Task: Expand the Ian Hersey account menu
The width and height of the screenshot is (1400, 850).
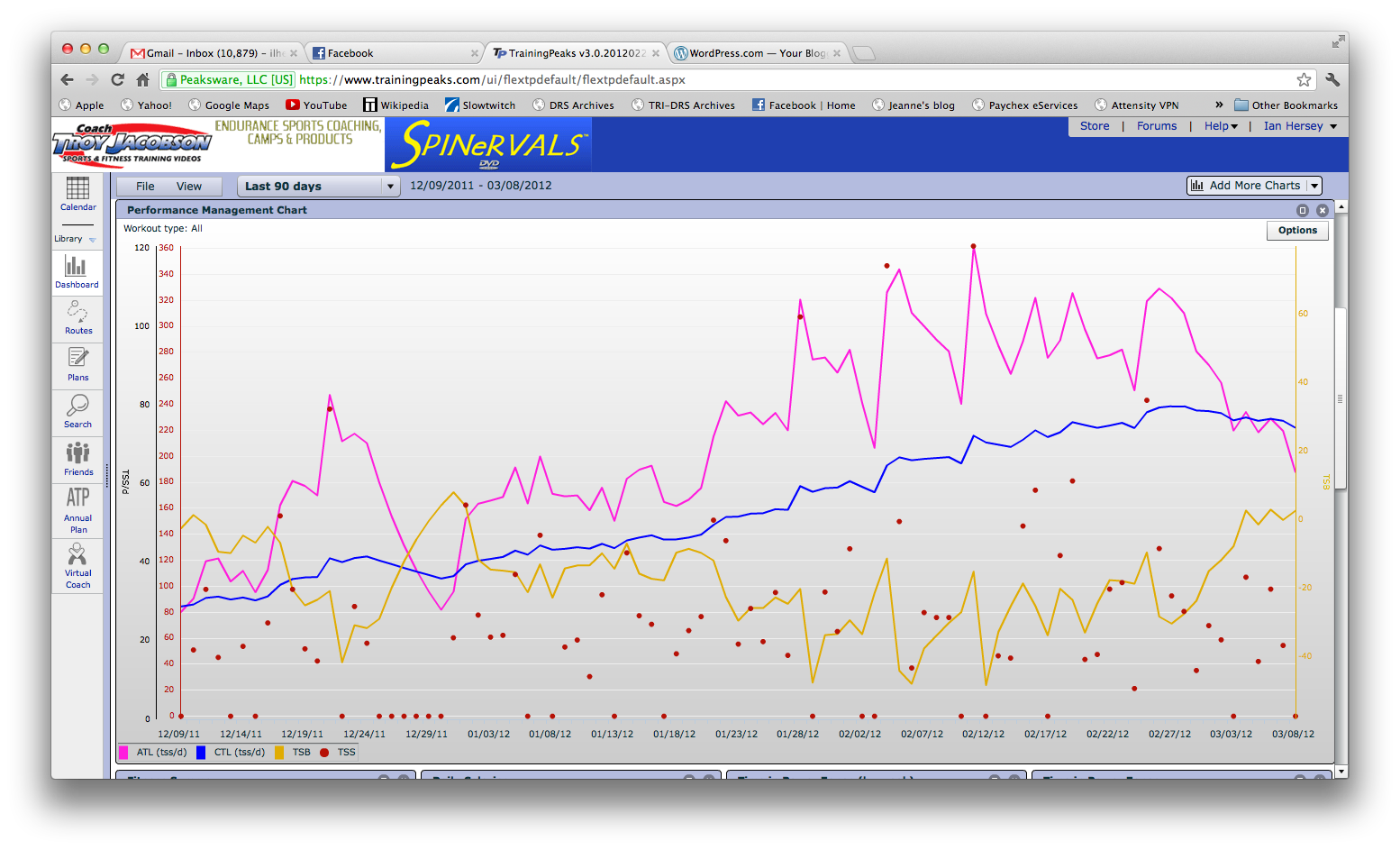Action: [x=1299, y=126]
